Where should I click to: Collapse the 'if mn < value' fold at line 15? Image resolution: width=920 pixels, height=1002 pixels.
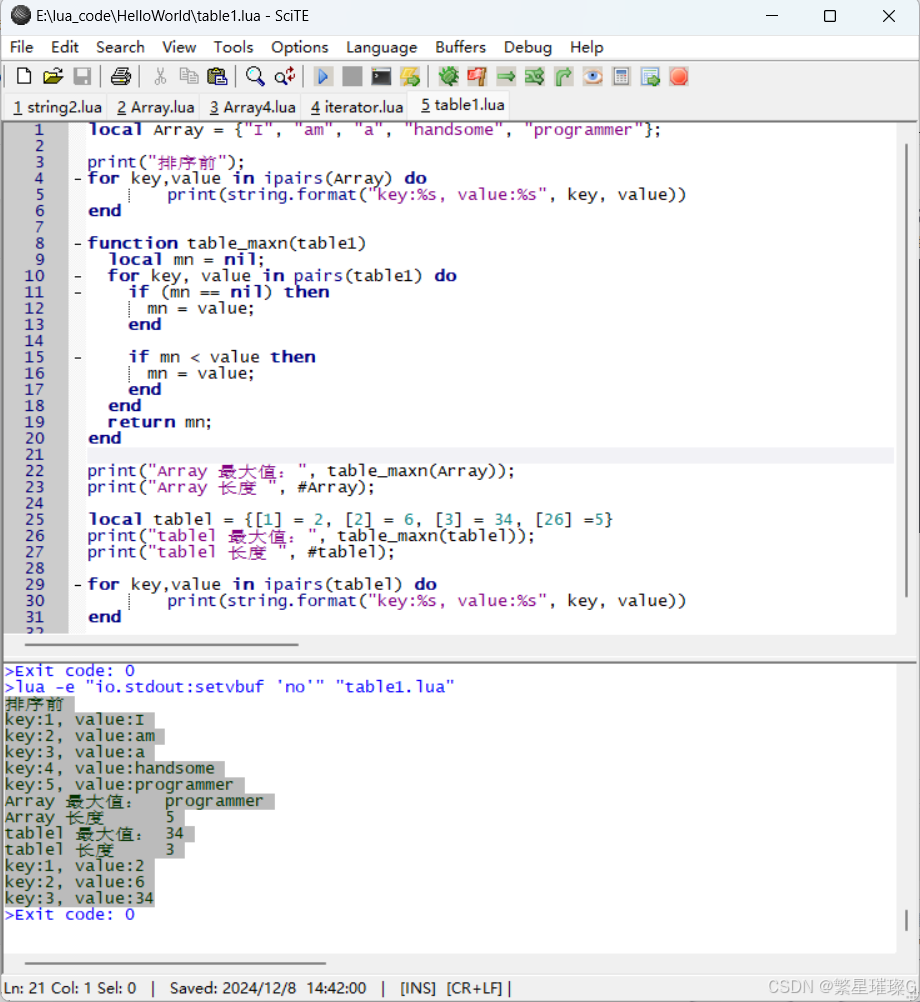[77, 357]
